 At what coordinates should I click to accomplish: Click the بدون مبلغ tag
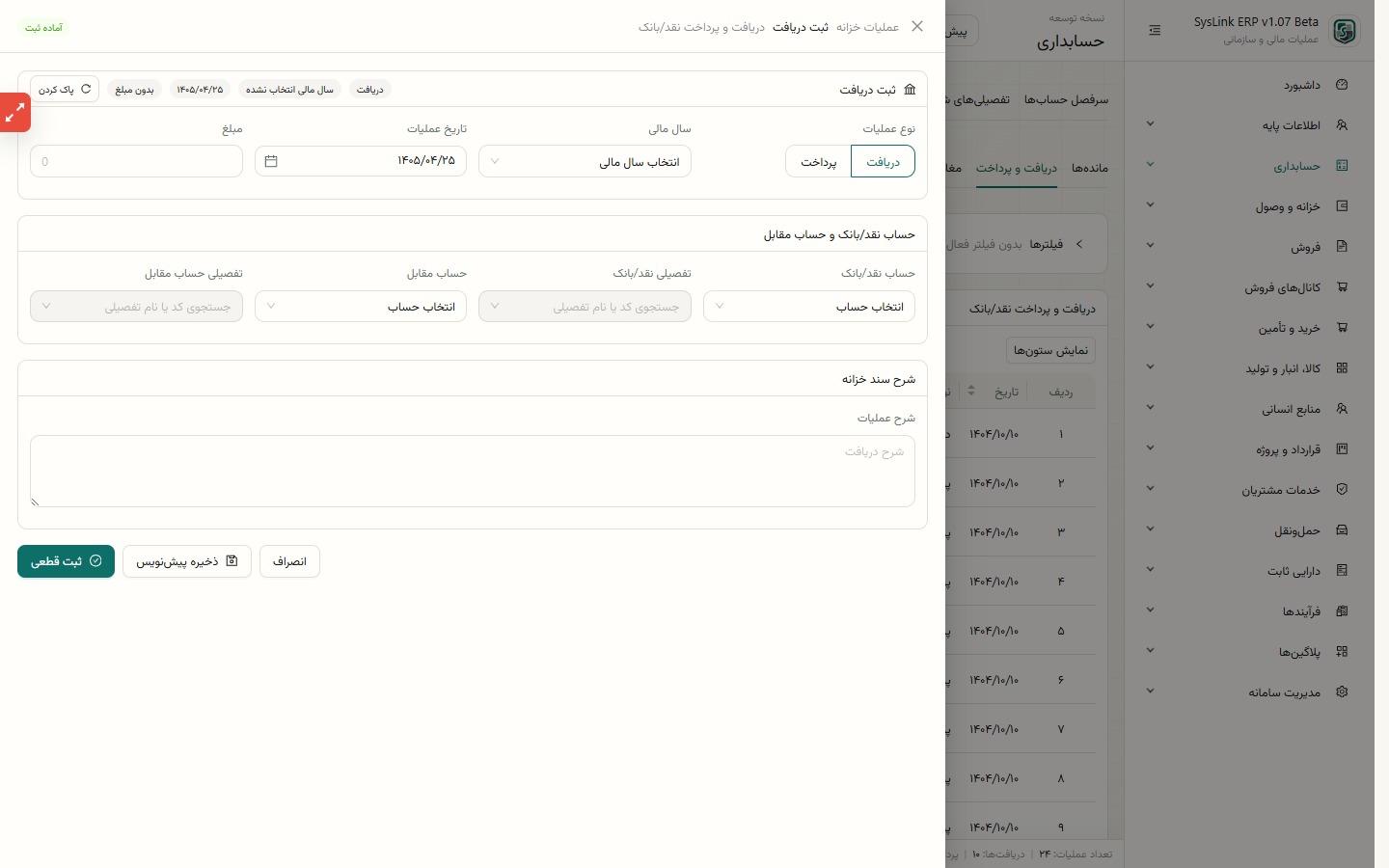[134, 90]
